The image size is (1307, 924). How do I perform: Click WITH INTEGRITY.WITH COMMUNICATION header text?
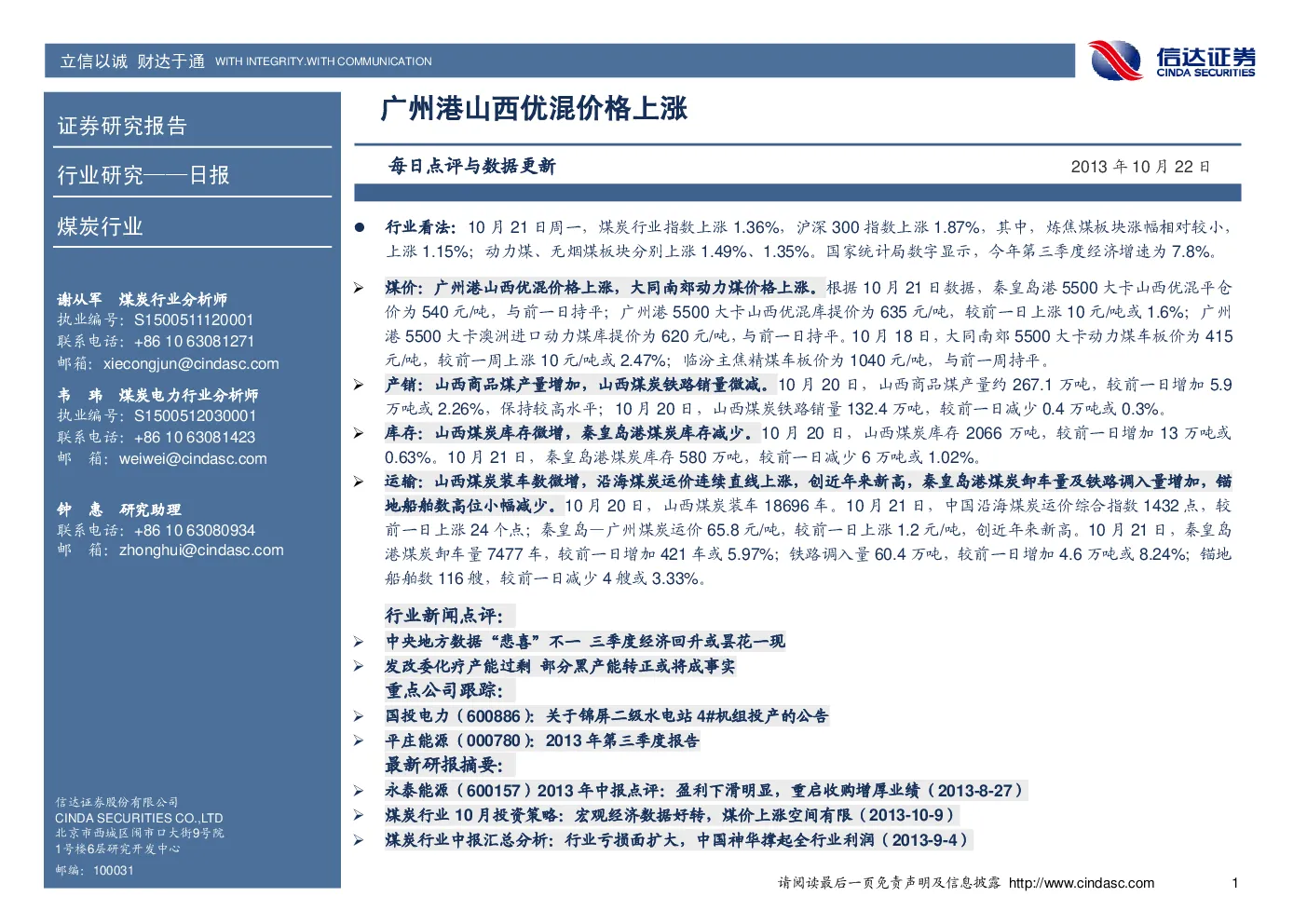323,61
